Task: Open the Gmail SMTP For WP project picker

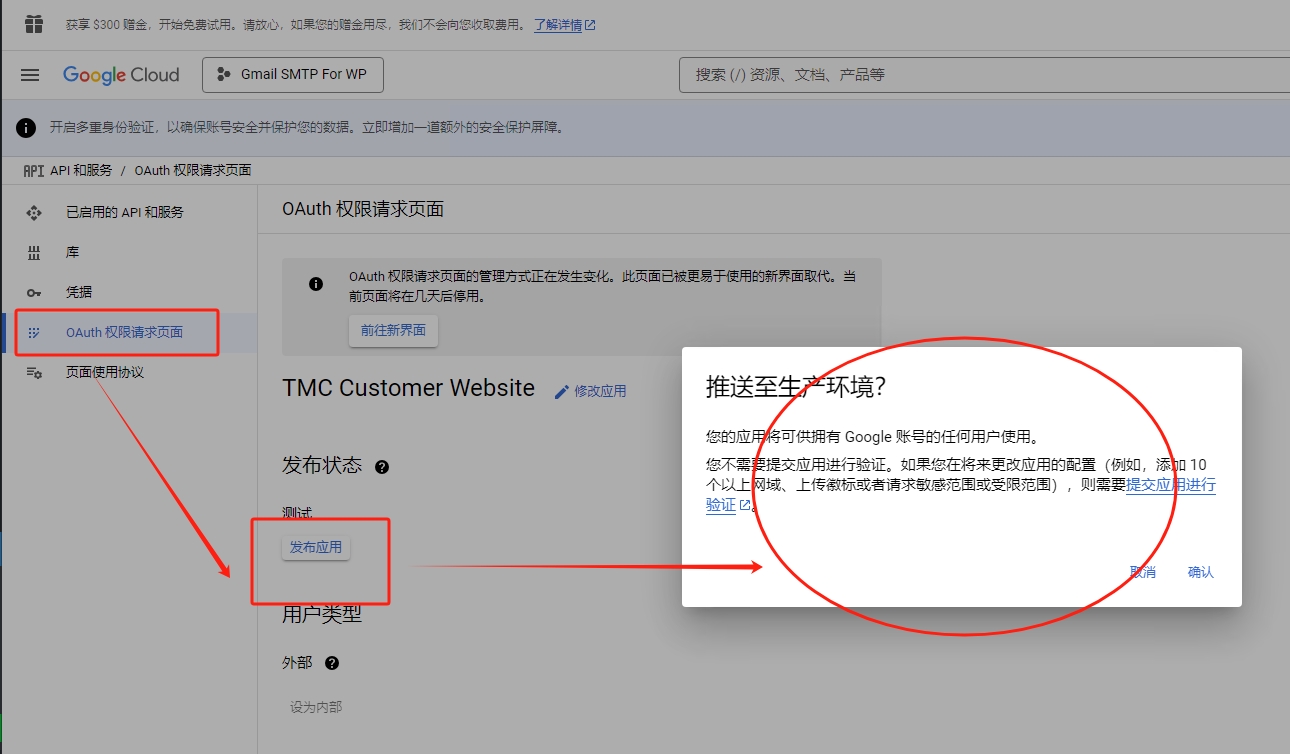Action: (293, 75)
